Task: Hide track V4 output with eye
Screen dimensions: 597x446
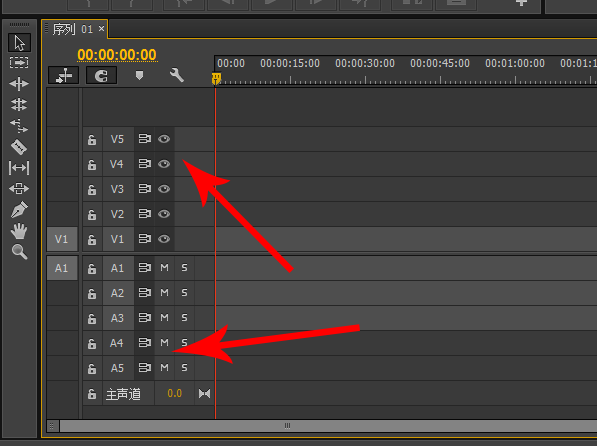Action: (x=164, y=164)
